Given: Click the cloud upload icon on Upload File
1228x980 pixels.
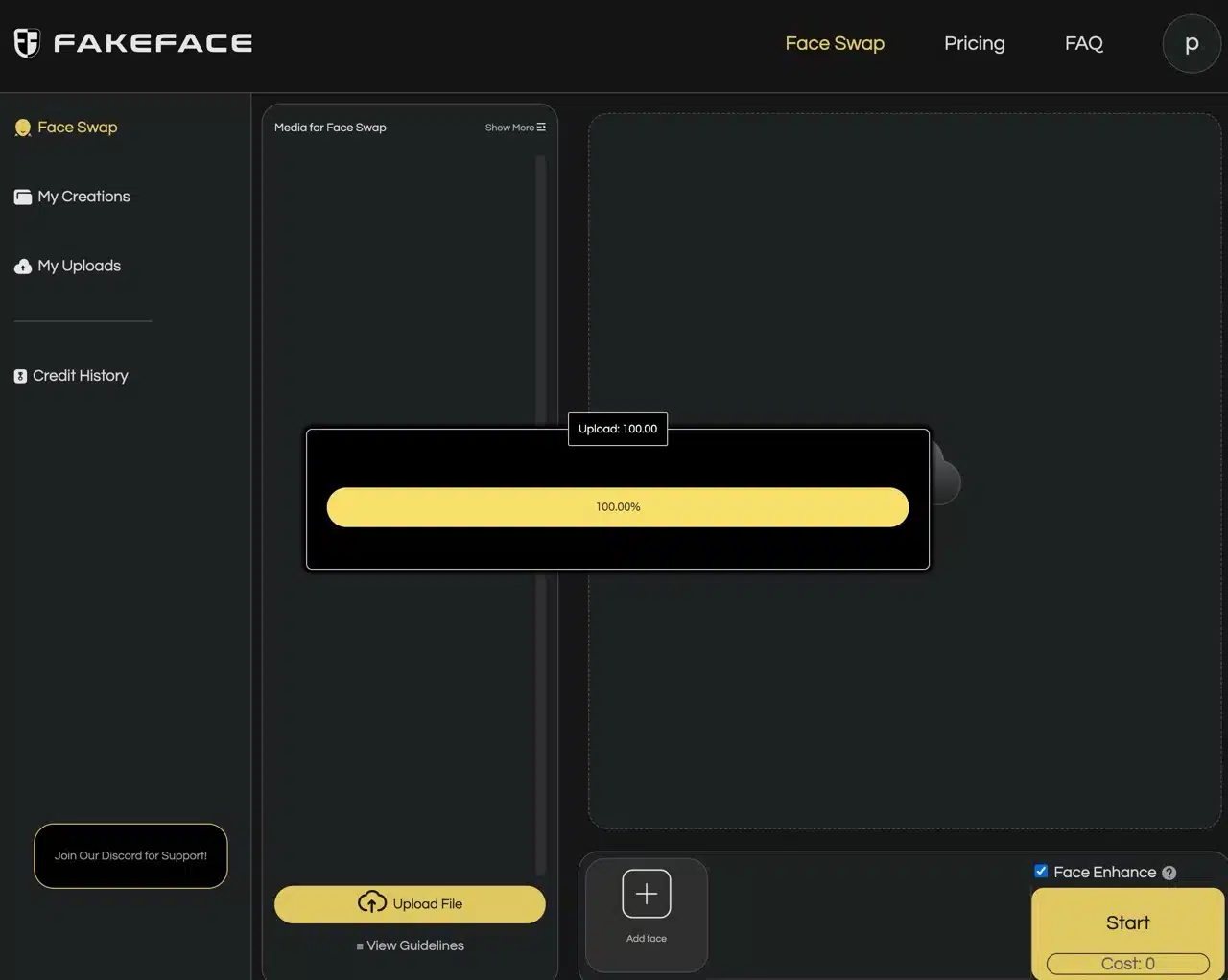Looking at the screenshot, I should [x=372, y=902].
